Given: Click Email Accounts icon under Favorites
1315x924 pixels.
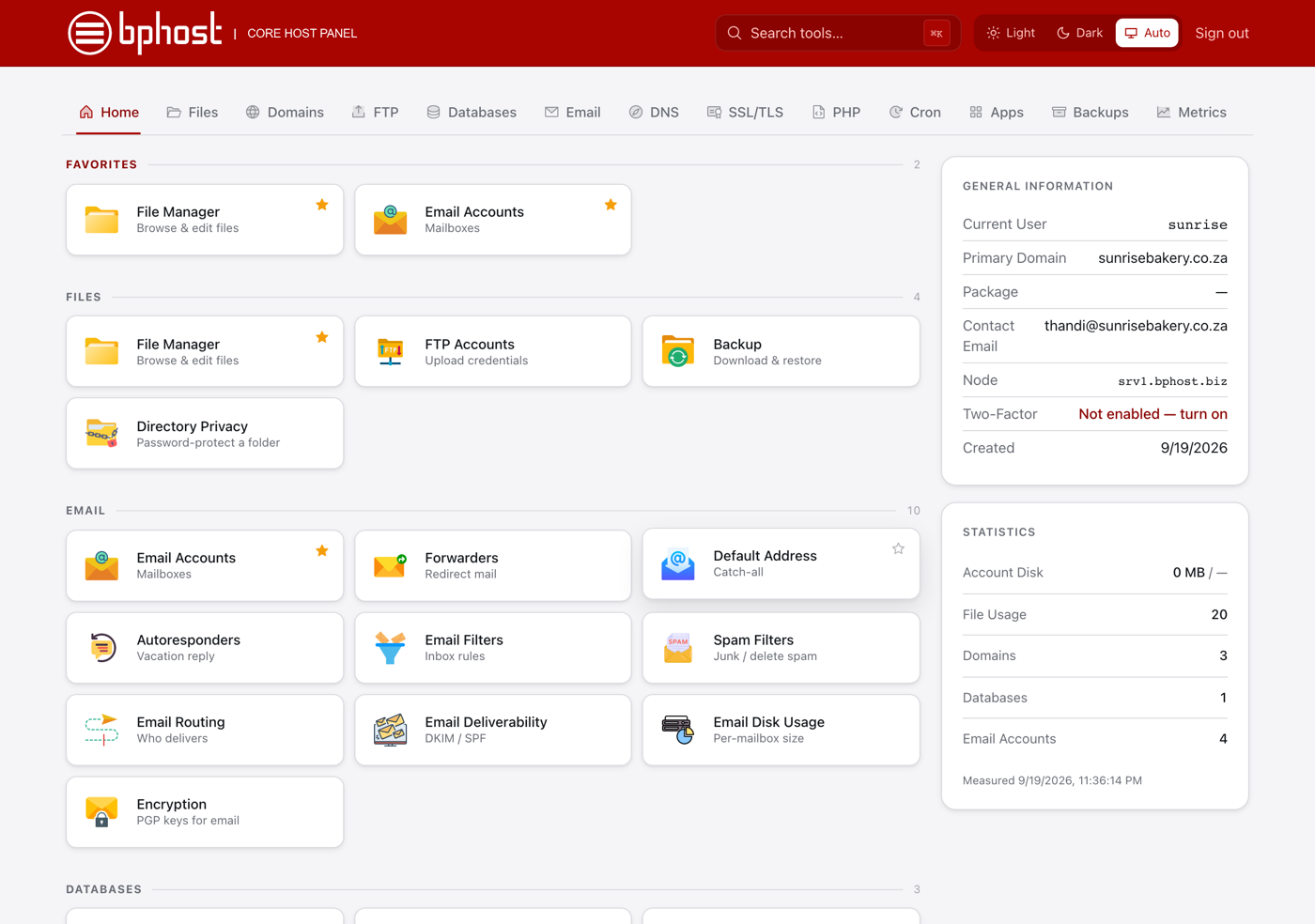Looking at the screenshot, I should 390,219.
